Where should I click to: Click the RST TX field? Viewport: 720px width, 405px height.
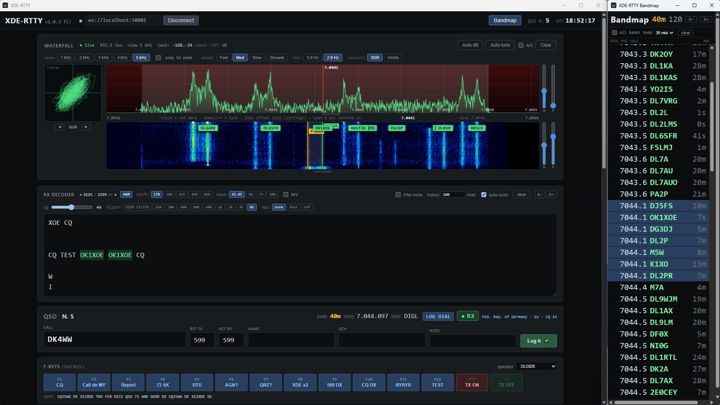pos(202,340)
